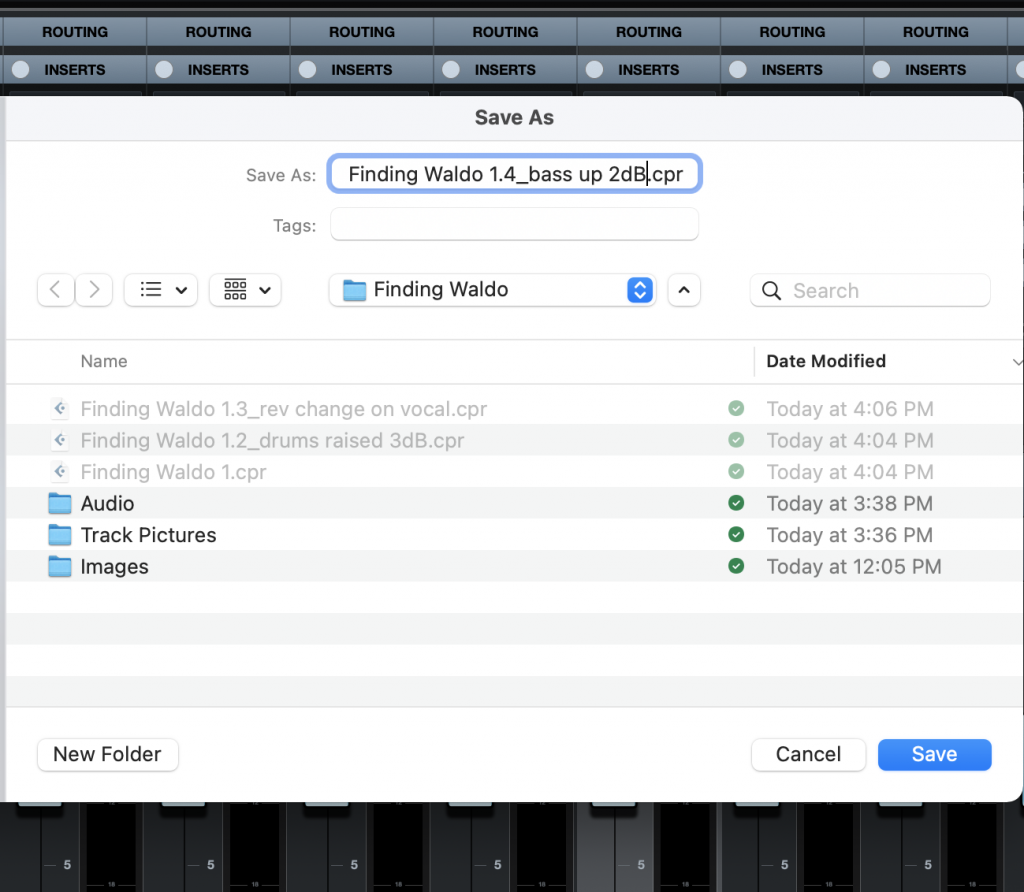Go back with the left chevron
Screen dimensions: 1024x892
(56, 290)
